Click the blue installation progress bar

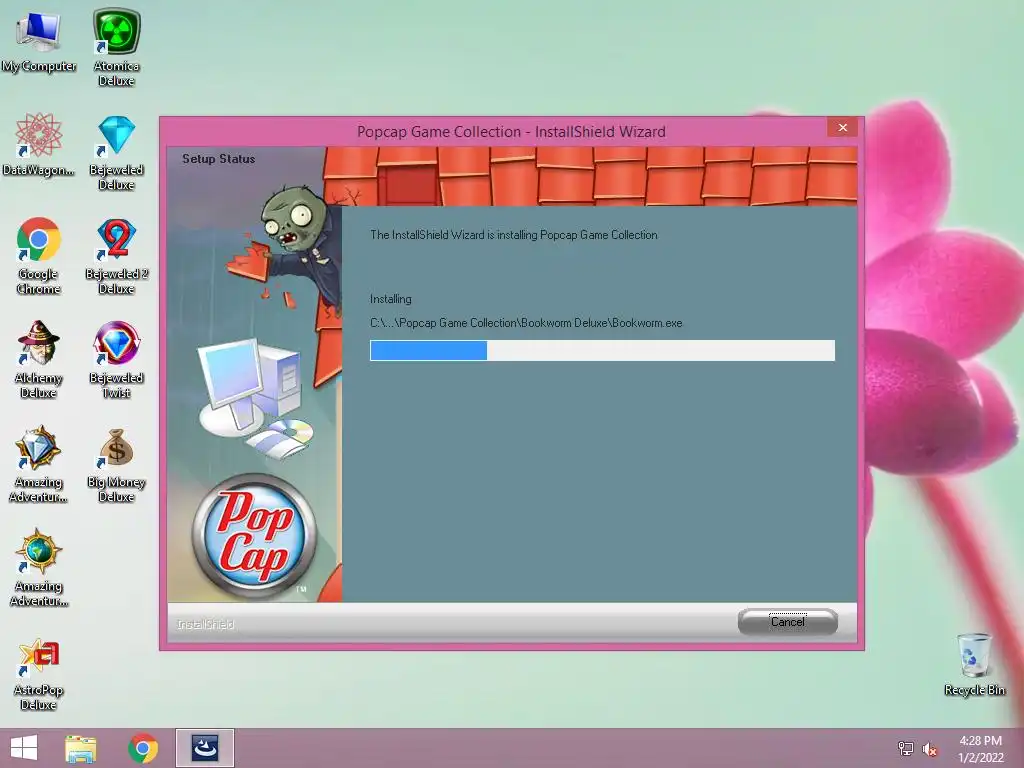pos(602,350)
